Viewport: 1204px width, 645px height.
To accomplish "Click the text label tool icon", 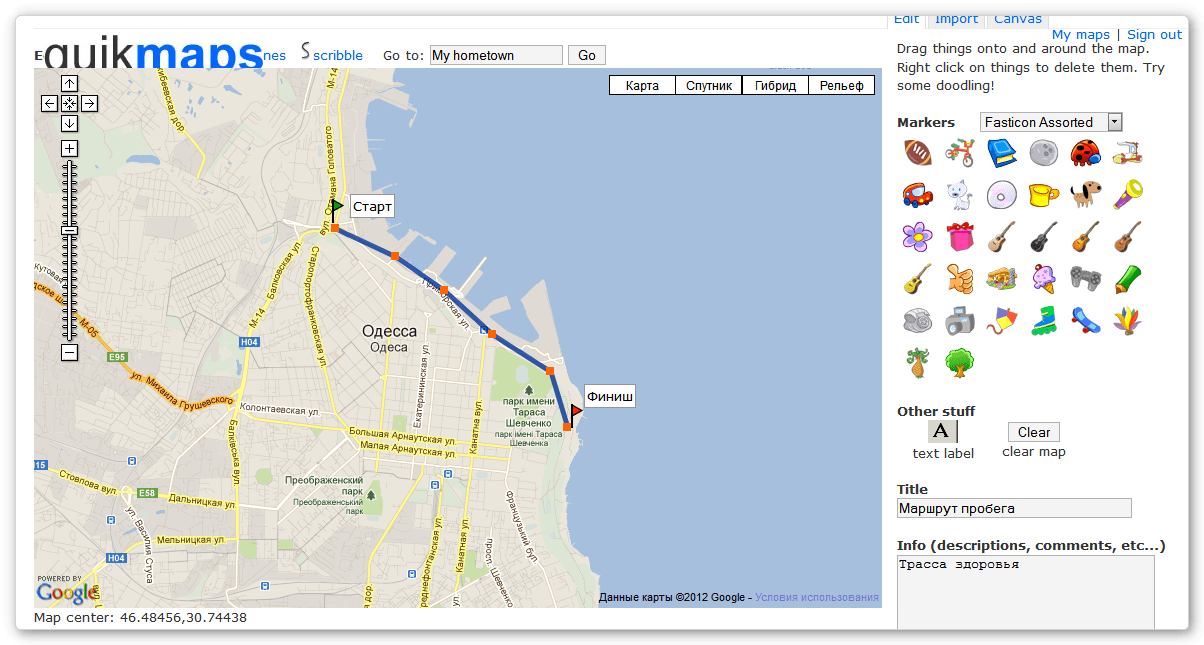I will (x=942, y=432).
